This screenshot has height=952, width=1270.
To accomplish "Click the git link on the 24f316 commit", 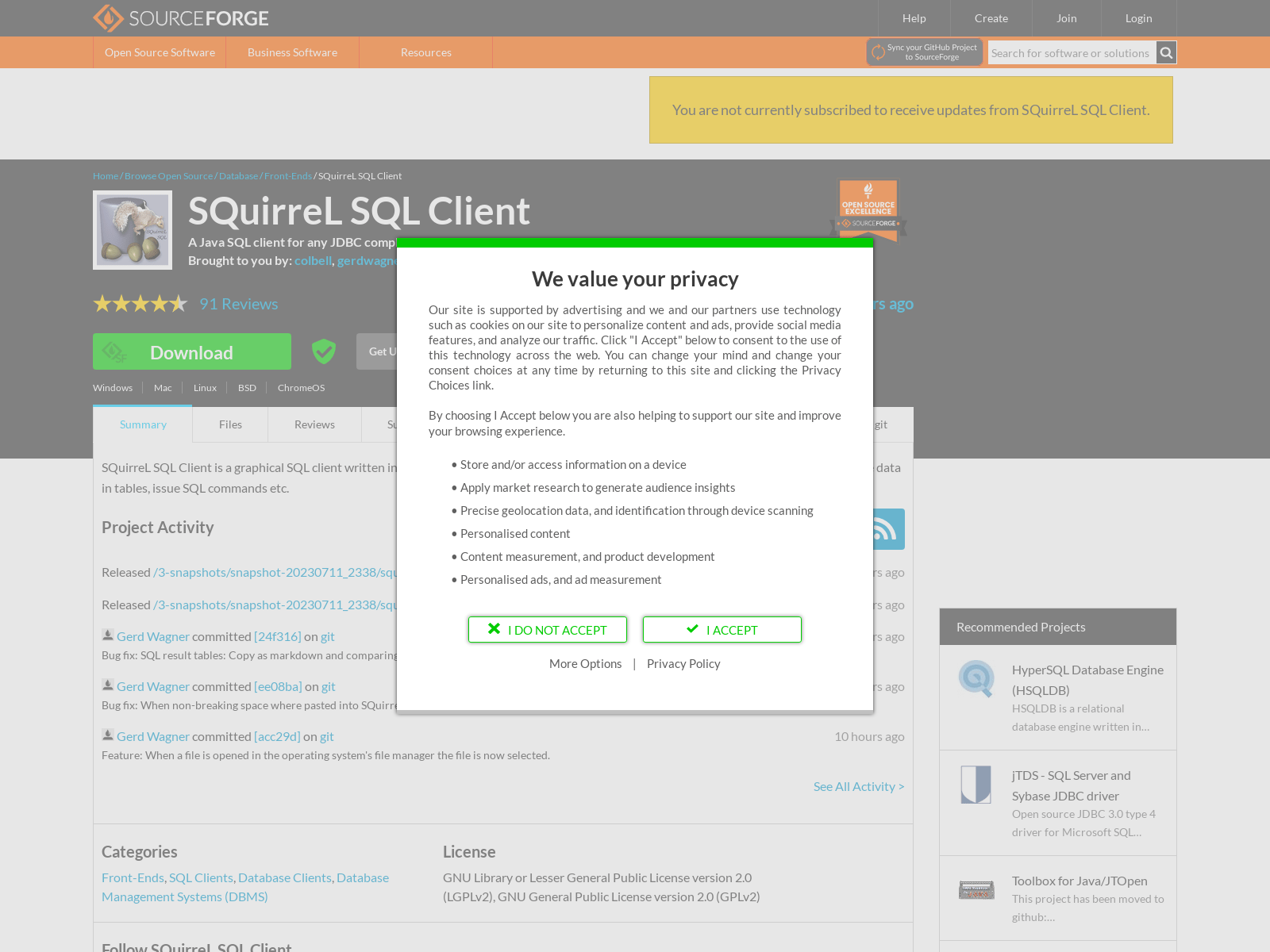I will 328,636.
